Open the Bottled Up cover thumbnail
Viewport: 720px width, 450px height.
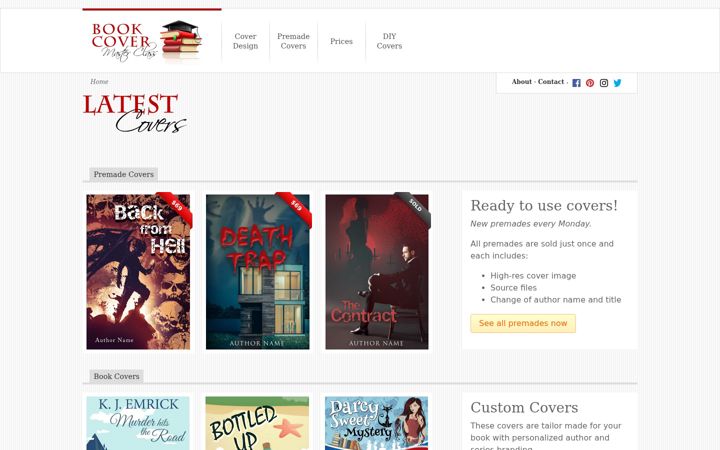click(x=258, y=423)
